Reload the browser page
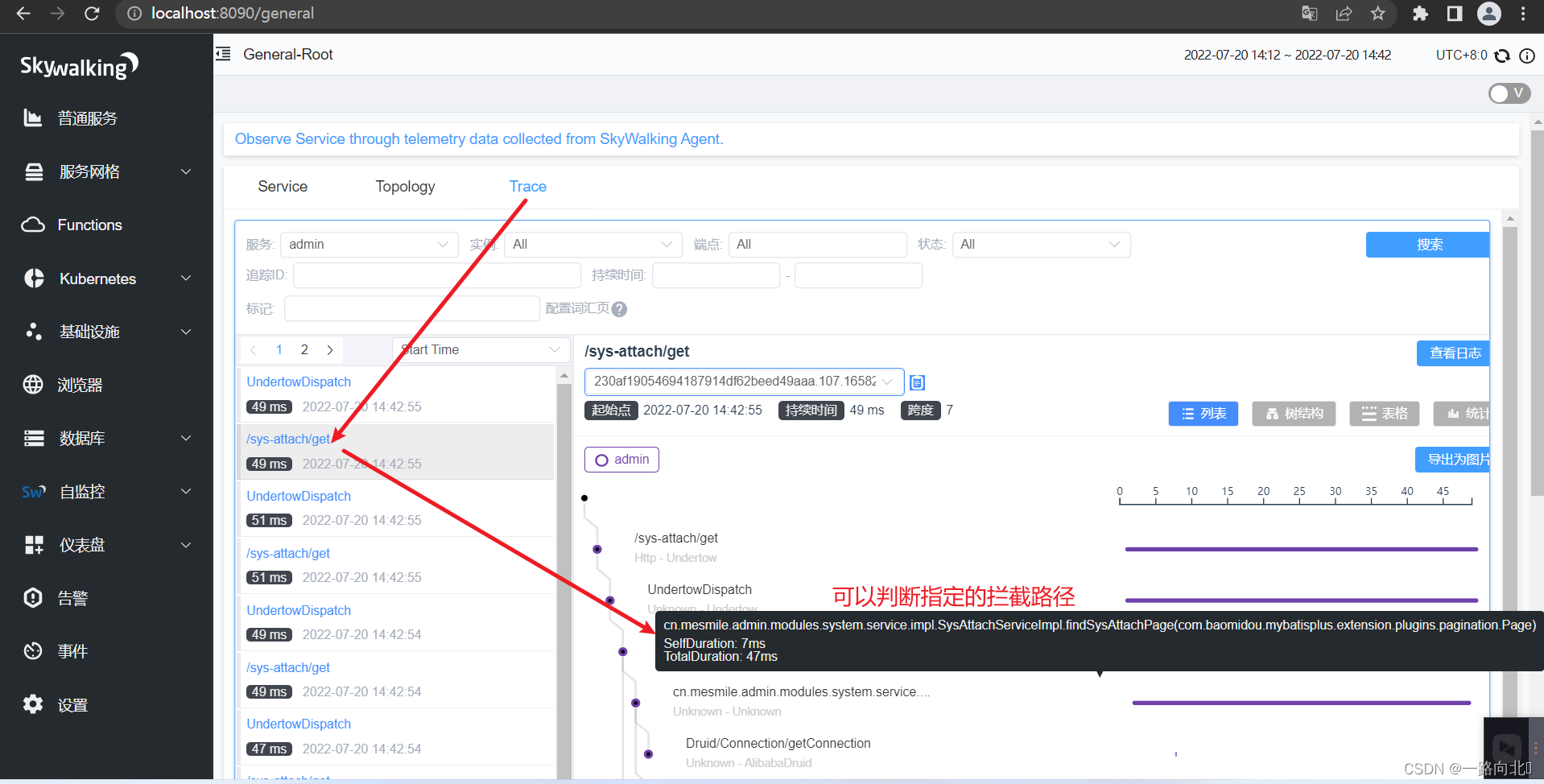The width and height of the screenshot is (1544, 784). click(92, 14)
